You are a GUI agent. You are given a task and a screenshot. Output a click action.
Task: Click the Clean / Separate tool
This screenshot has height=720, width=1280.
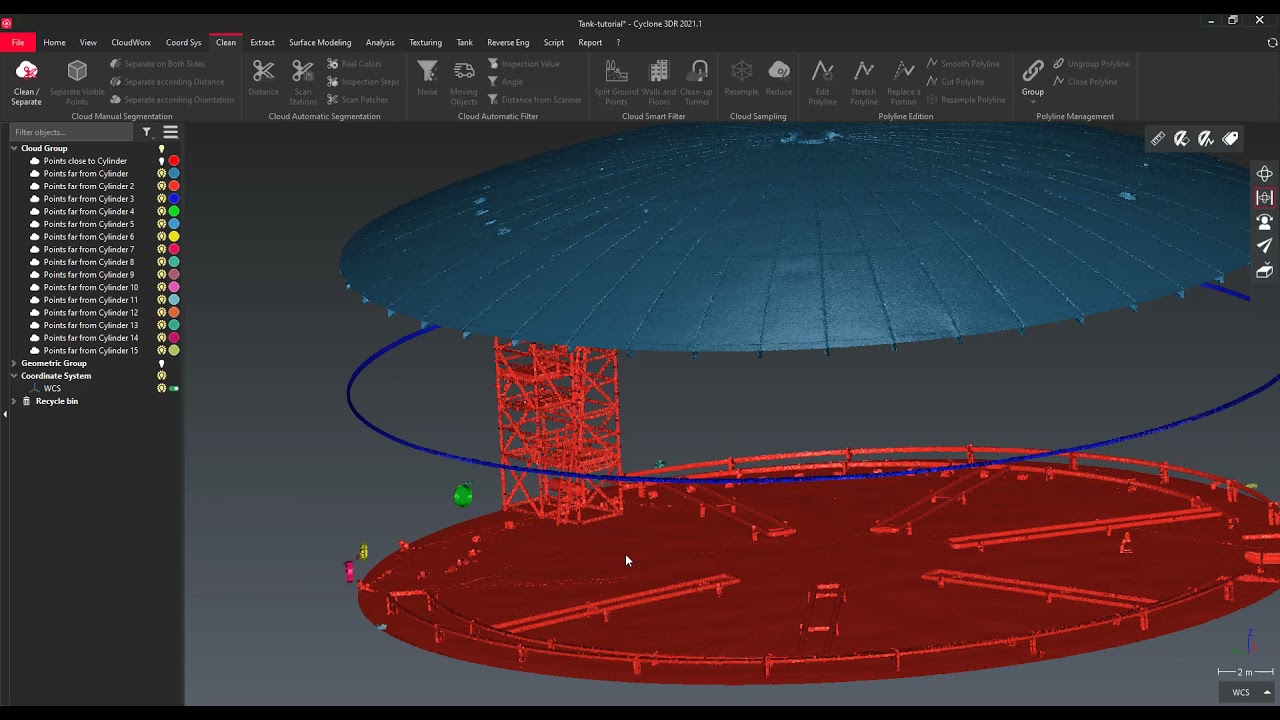point(26,82)
